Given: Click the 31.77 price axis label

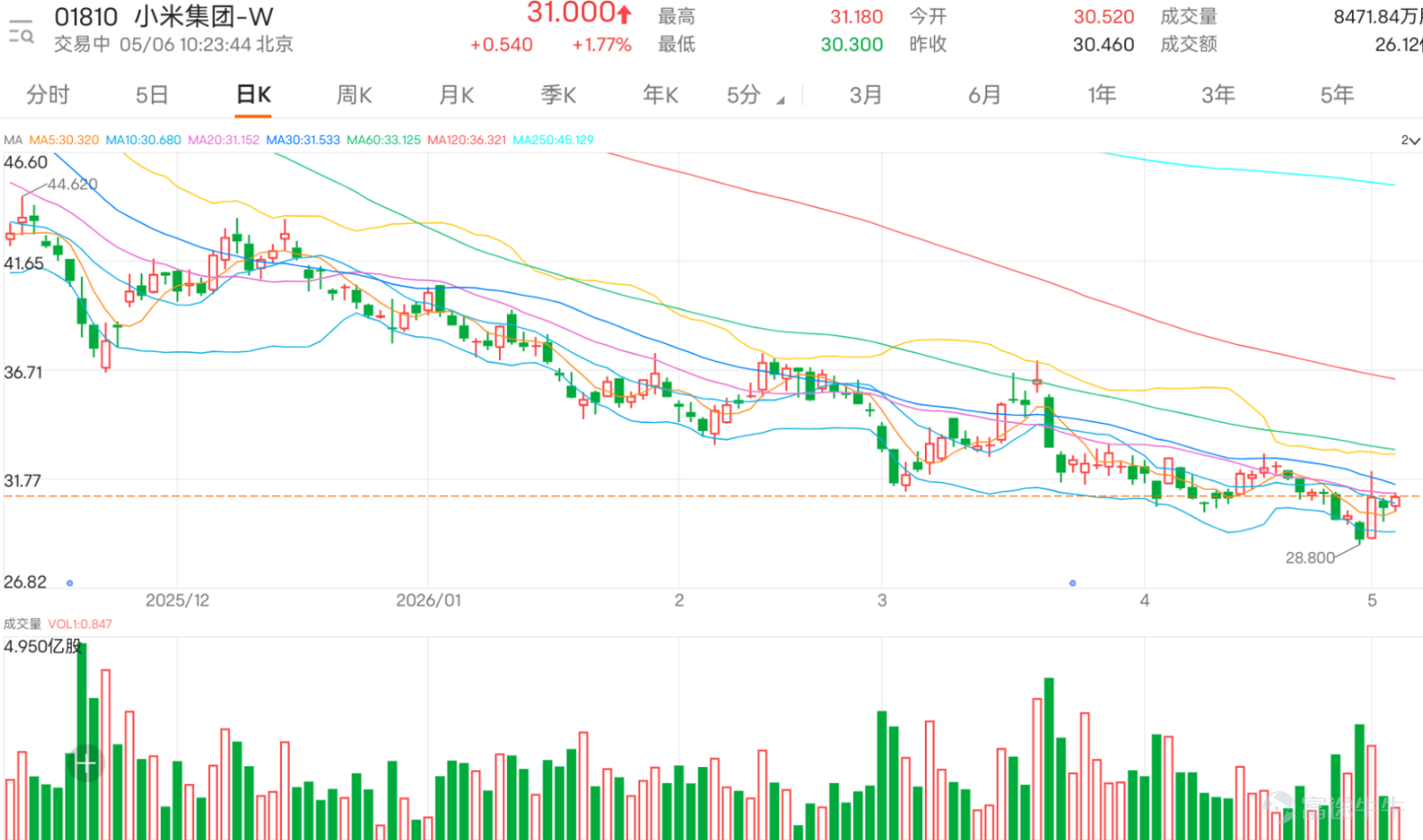Looking at the screenshot, I should pyautogui.click(x=23, y=481).
